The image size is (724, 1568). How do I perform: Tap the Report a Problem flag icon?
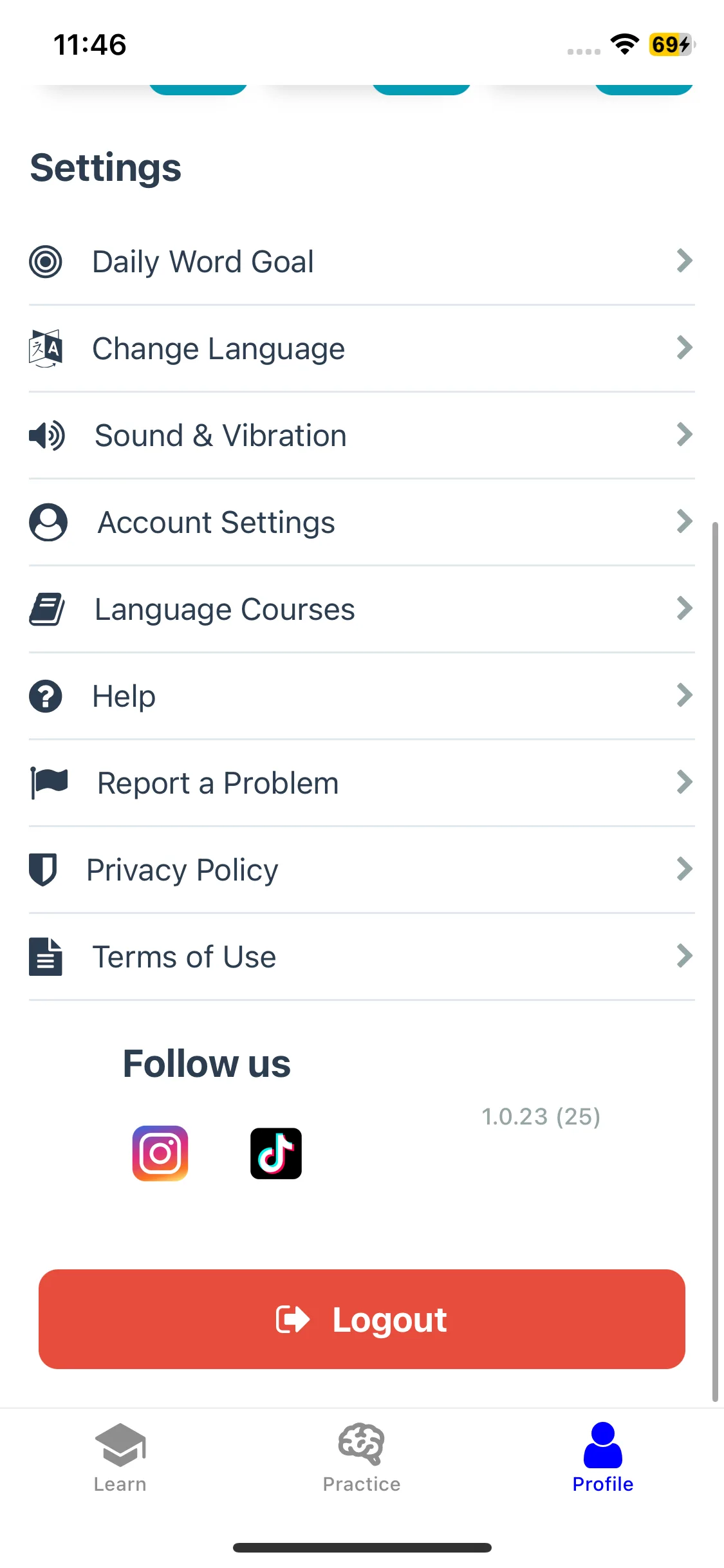point(49,783)
